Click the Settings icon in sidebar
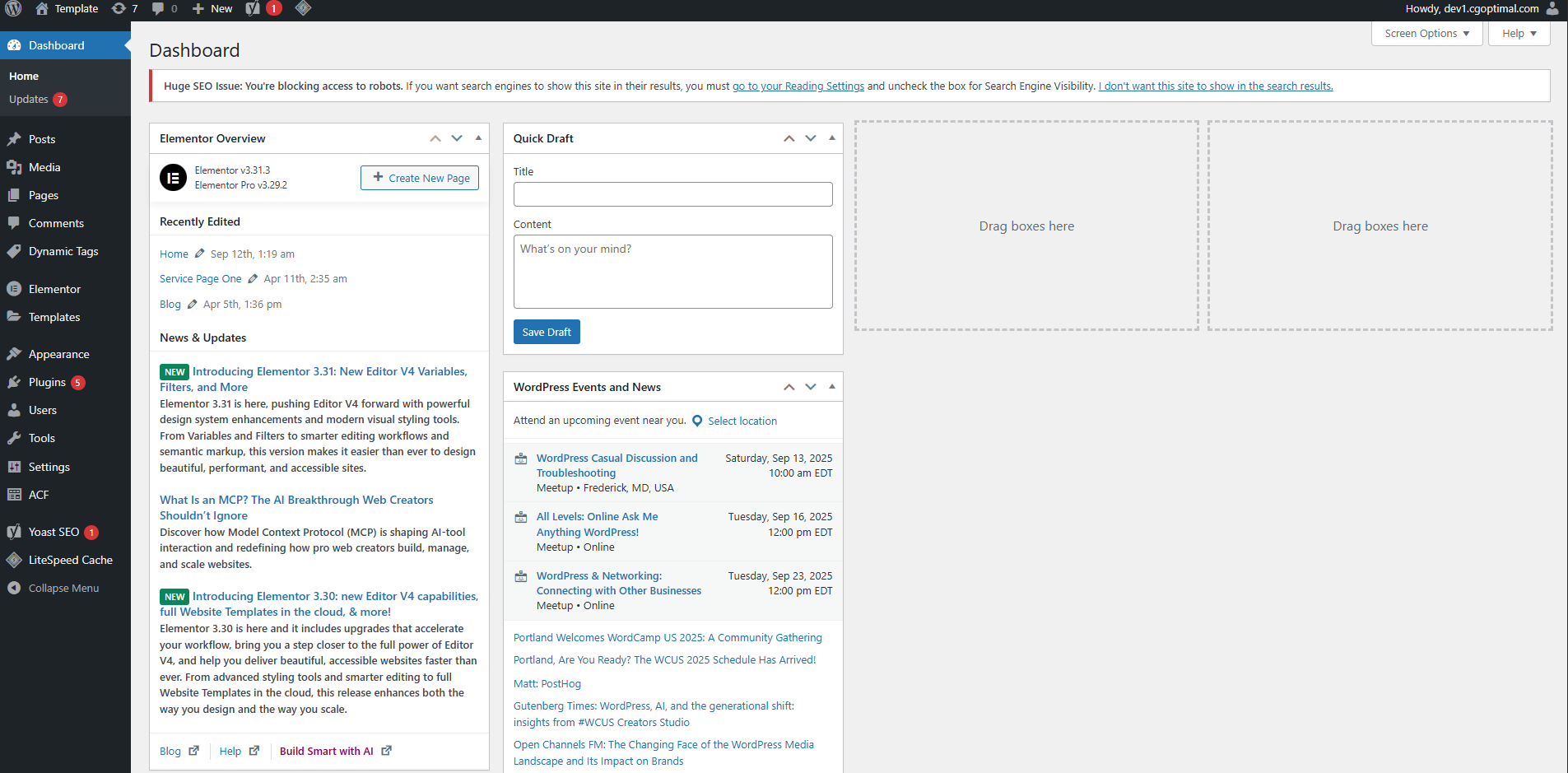The width and height of the screenshot is (1568, 773). [x=14, y=467]
